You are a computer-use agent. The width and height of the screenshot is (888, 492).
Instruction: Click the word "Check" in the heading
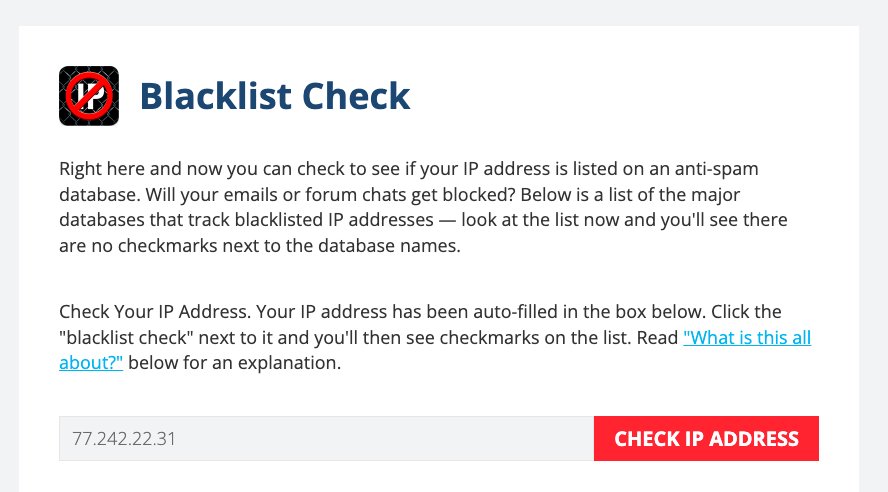pos(356,96)
